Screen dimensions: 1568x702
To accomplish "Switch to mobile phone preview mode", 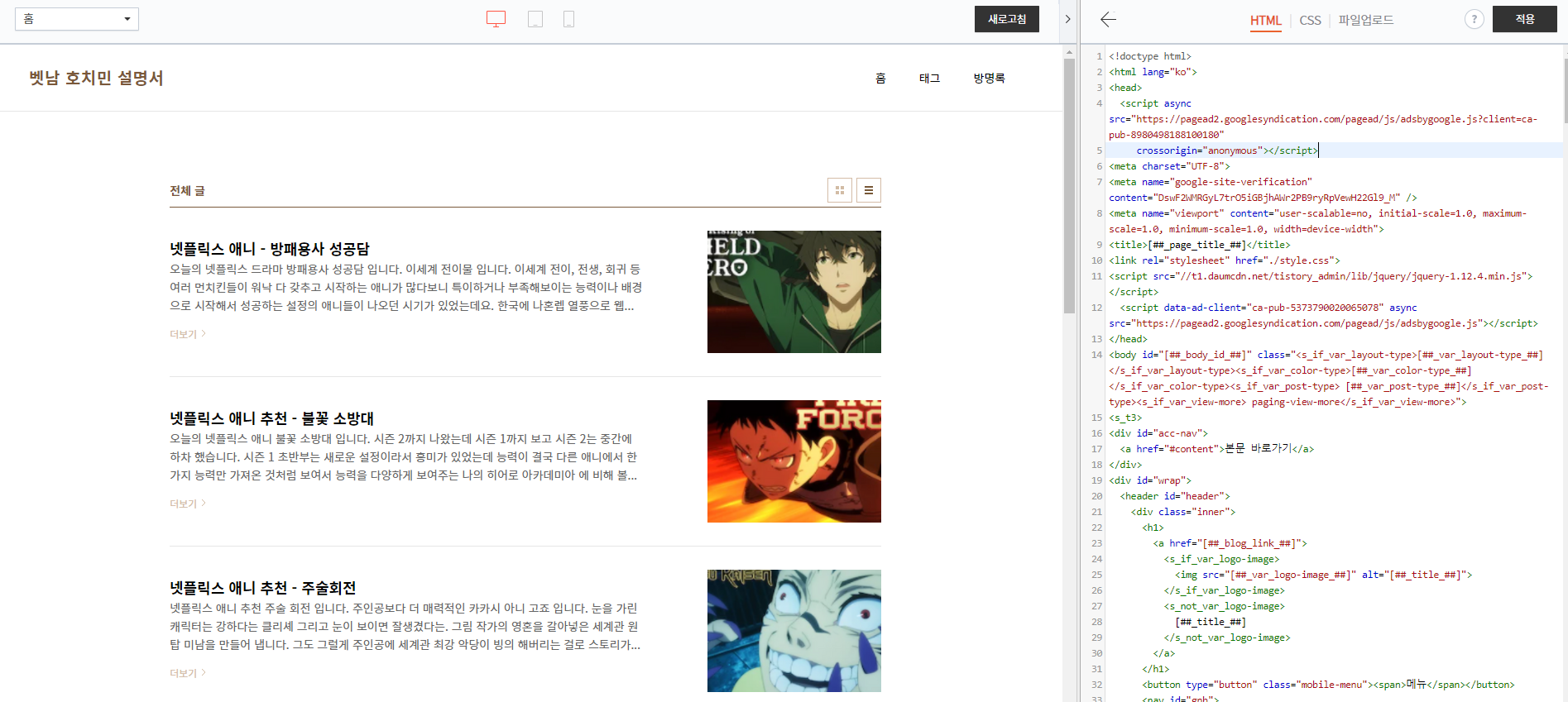I will (x=568, y=19).
